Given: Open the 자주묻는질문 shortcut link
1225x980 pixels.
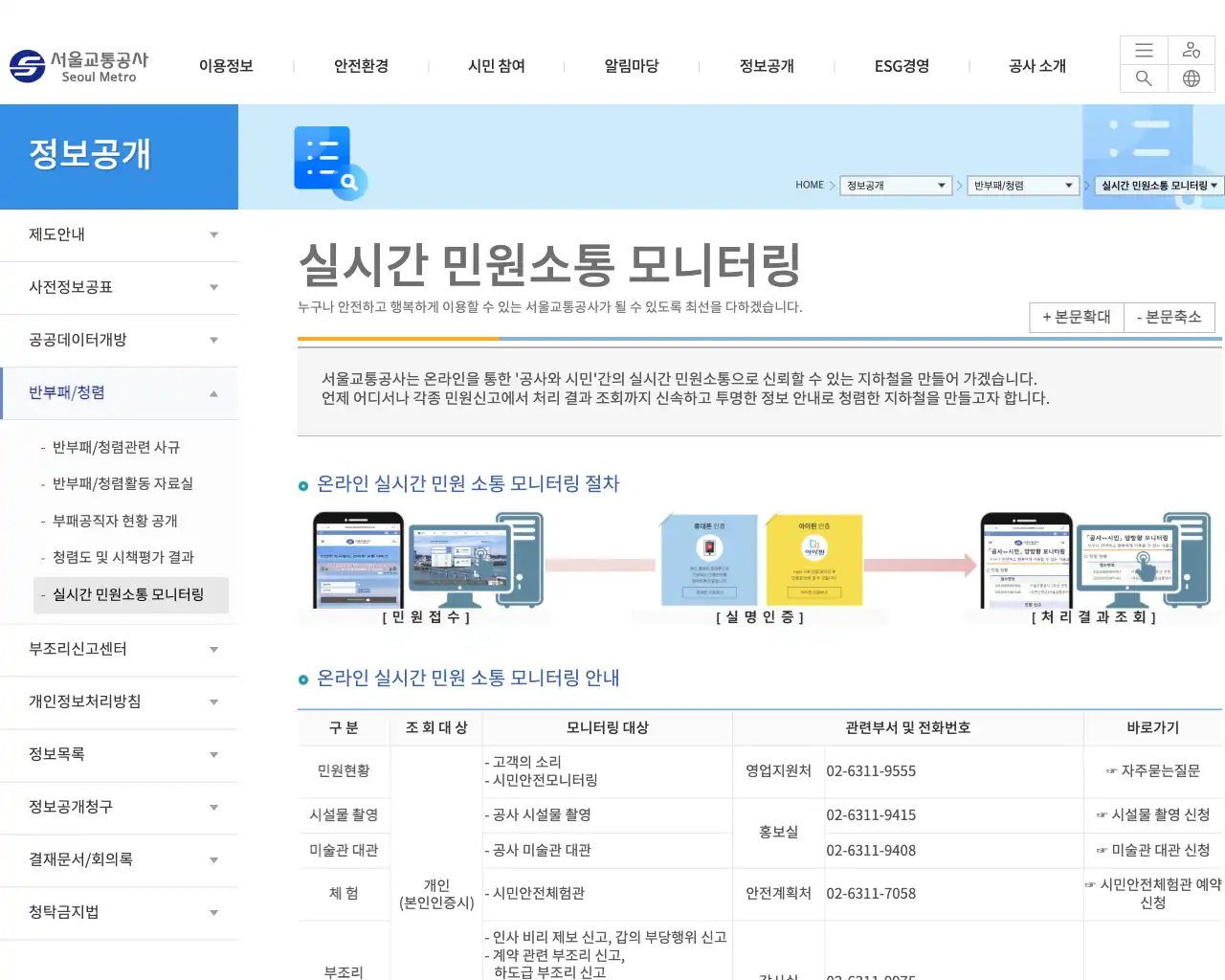Looking at the screenshot, I should 1152,771.
